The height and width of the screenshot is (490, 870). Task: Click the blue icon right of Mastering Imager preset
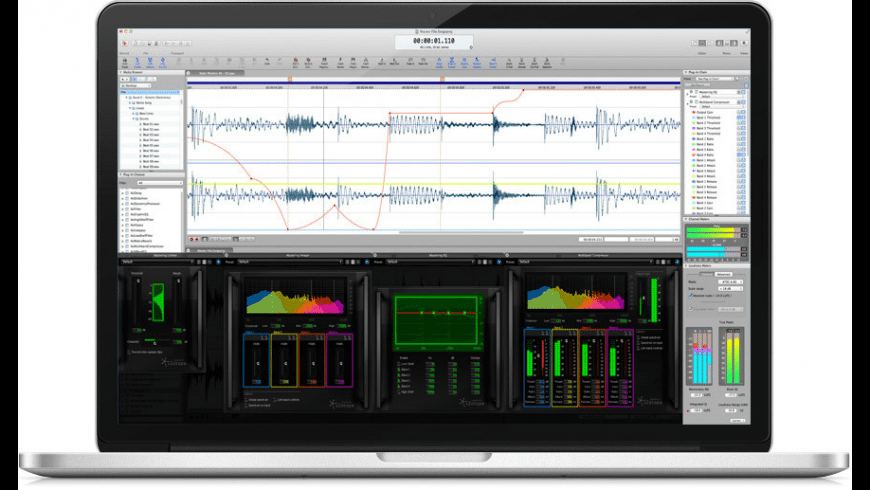367,261
